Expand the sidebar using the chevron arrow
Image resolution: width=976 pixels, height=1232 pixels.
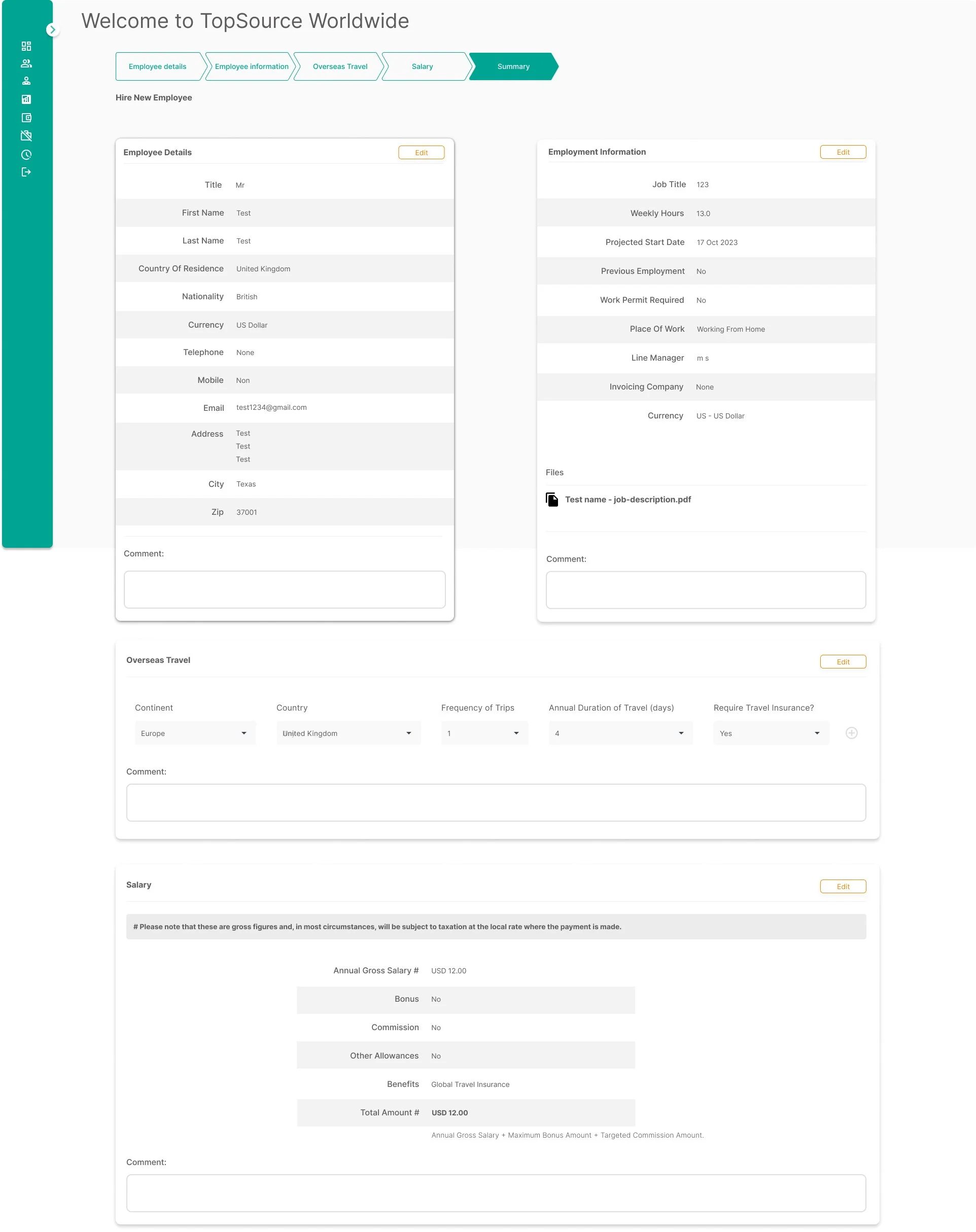(53, 30)
